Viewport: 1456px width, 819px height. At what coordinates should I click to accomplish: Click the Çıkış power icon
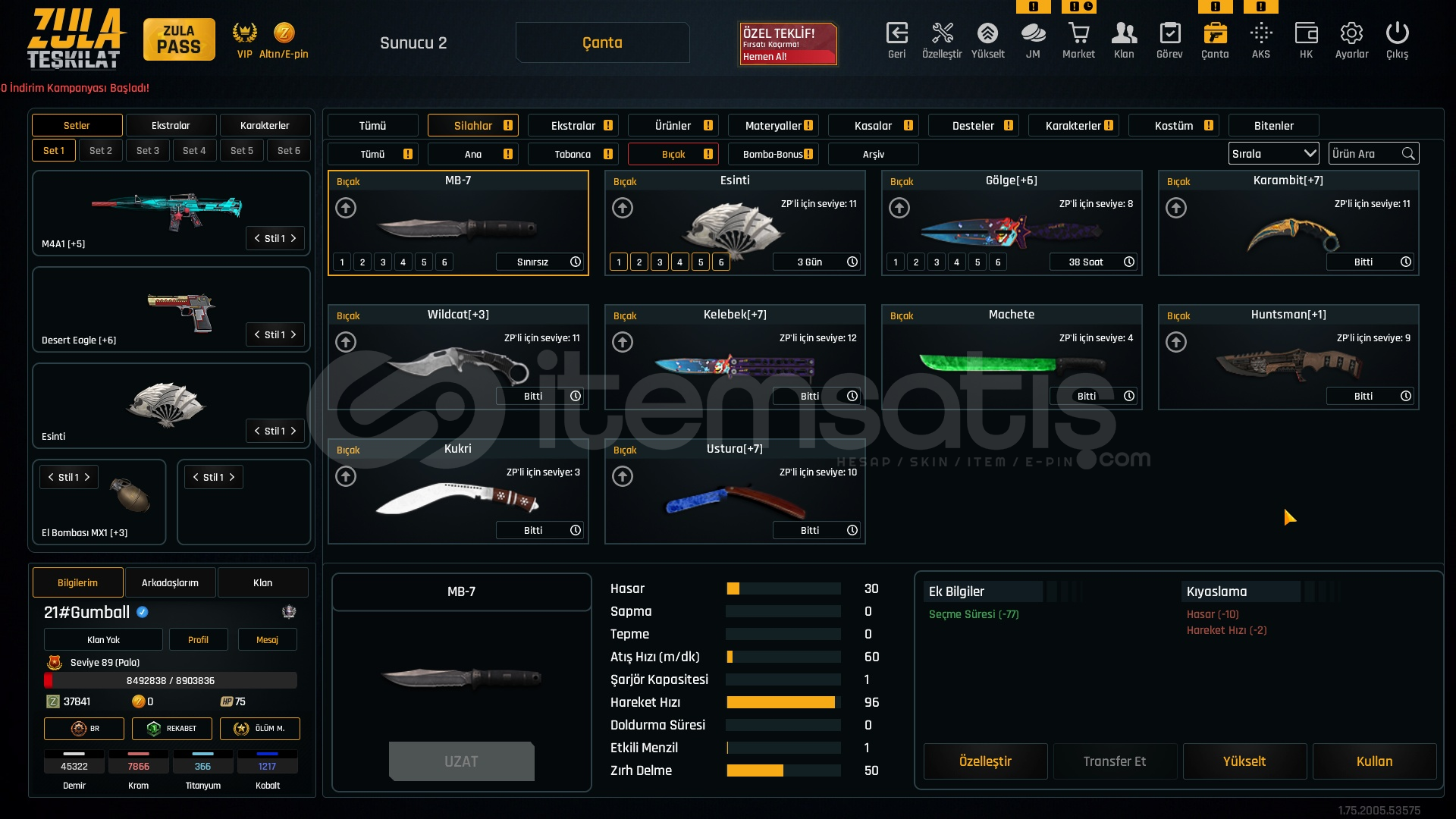[1397, 34]
